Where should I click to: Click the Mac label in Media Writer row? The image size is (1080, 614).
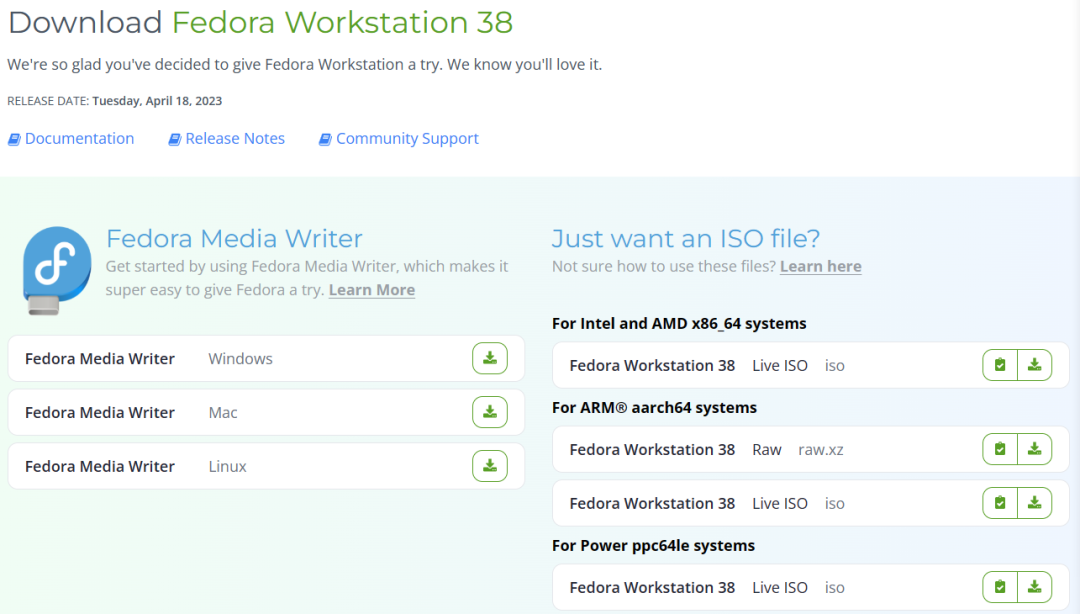pyautogui.click(x=222, y=413)
